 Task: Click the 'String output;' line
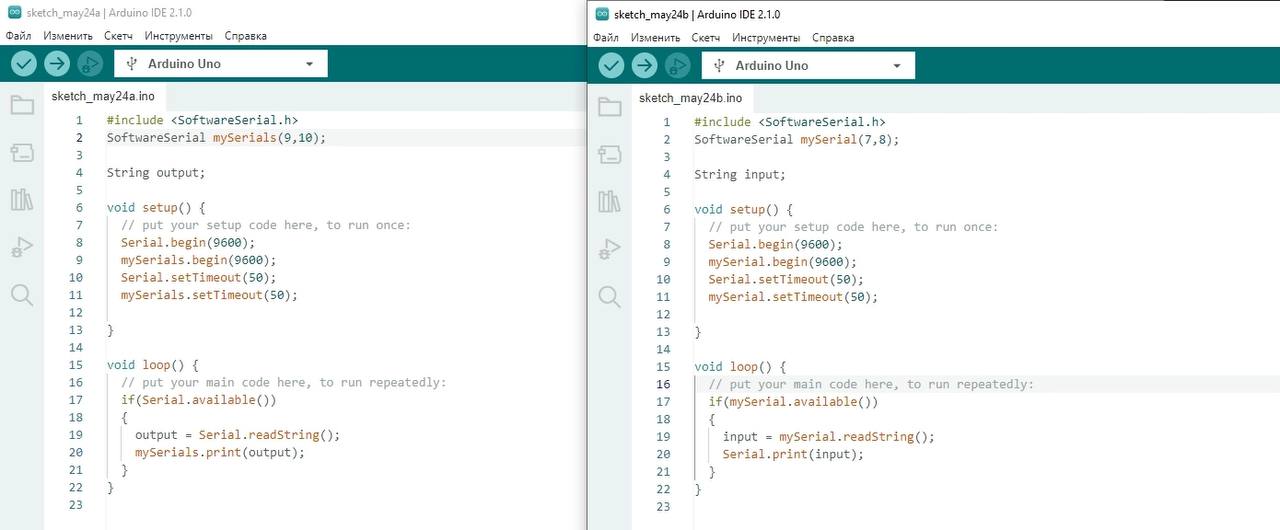tap(156, 172)
